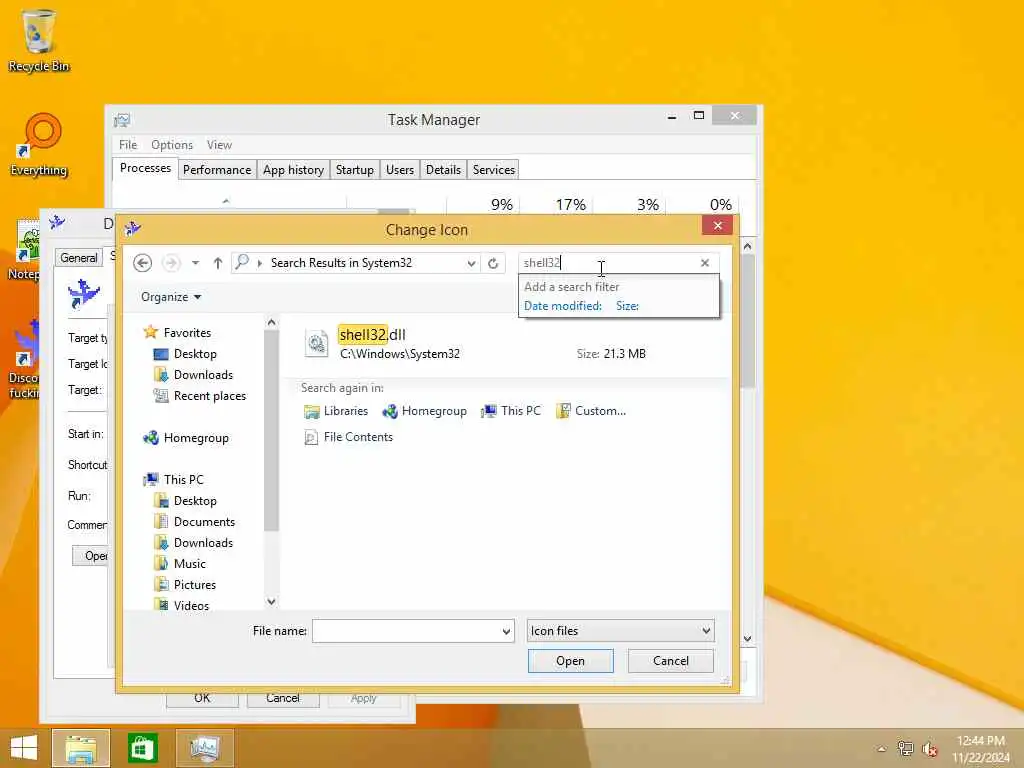Click the Forward arrow in Change Icon dialog
This screenshot has width=1024, height=768.
point(171,263)
